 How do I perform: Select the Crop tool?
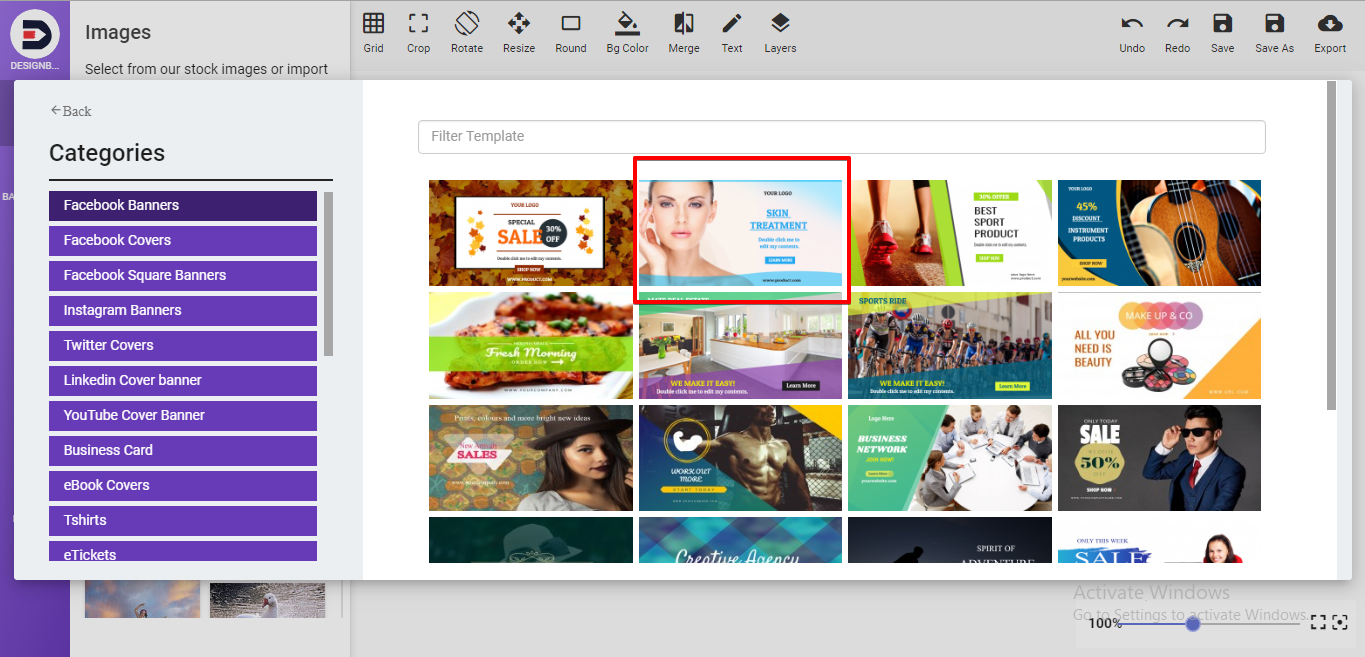pos(418,32)
